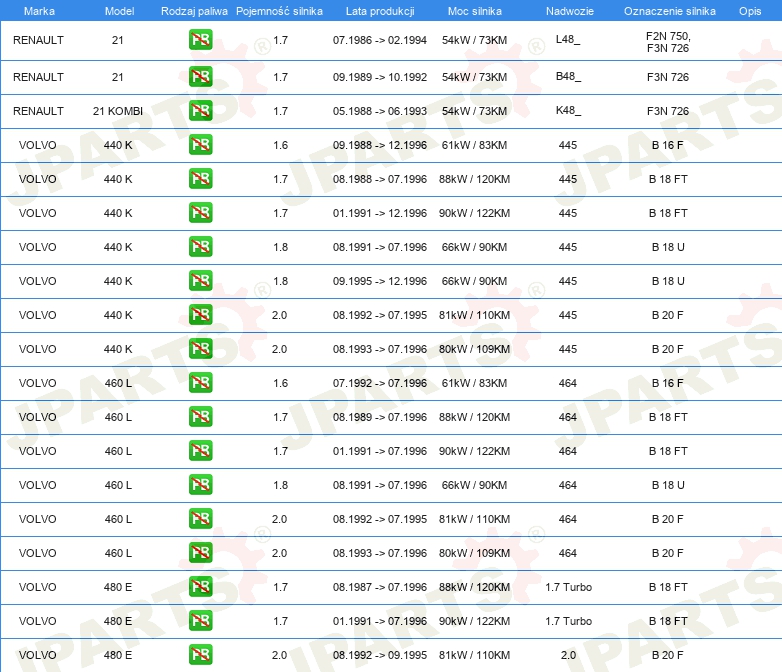Select fuel icon for Volvo 440 K 01.1991 row
782x672 pixels.
pos(200,213)
